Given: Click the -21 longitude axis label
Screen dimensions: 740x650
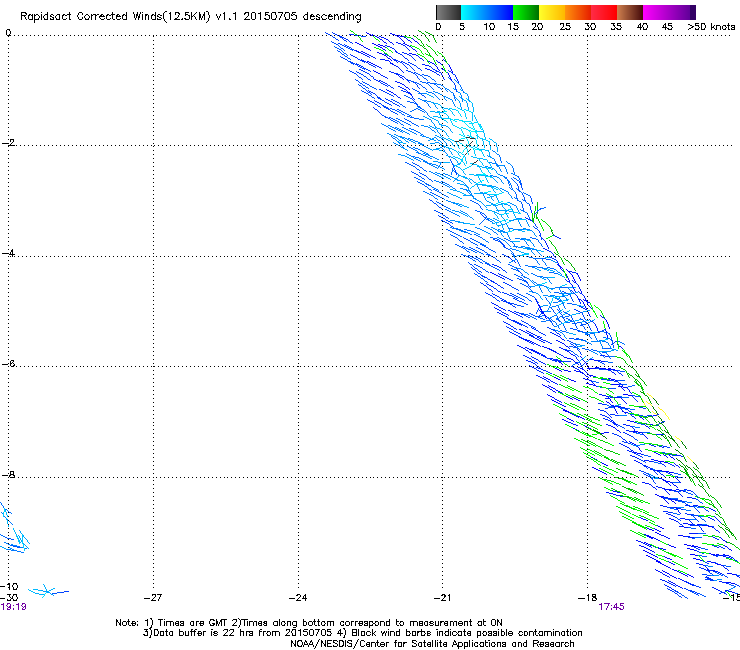Looking at the screenshot, I should pos(443,598).
